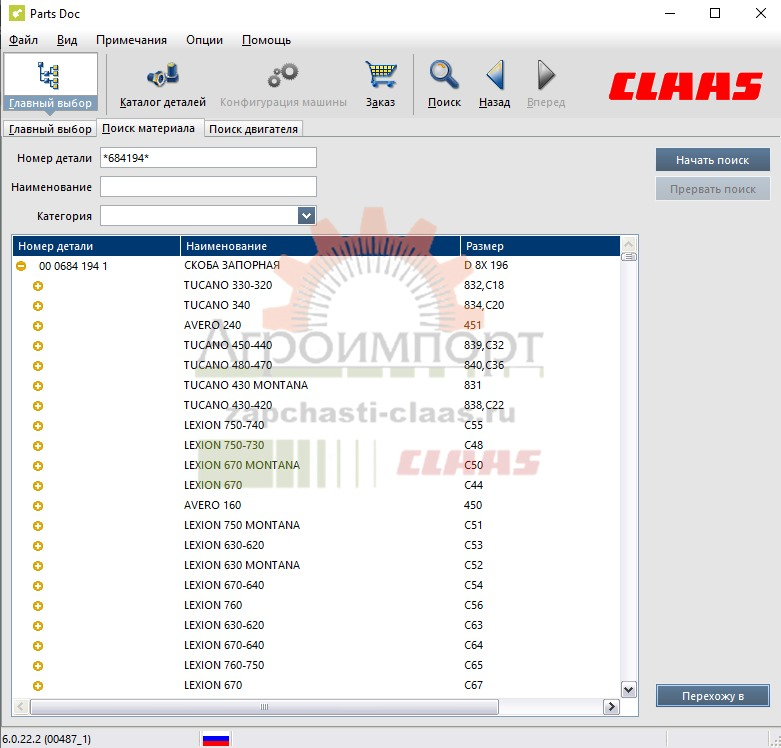Expand the TUCANO 450-440 row

point(38,346)
